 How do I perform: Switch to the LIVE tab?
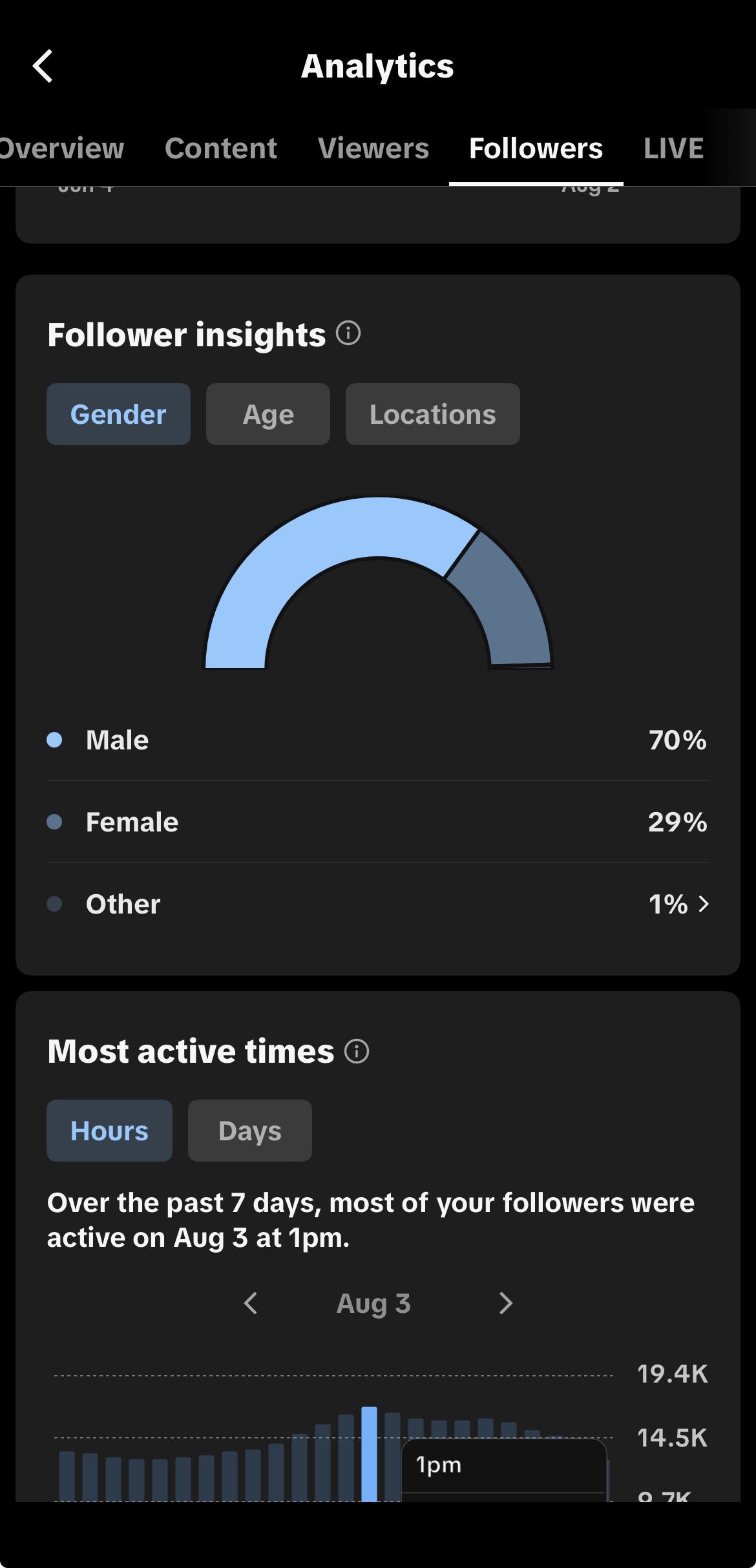[673, 149]
